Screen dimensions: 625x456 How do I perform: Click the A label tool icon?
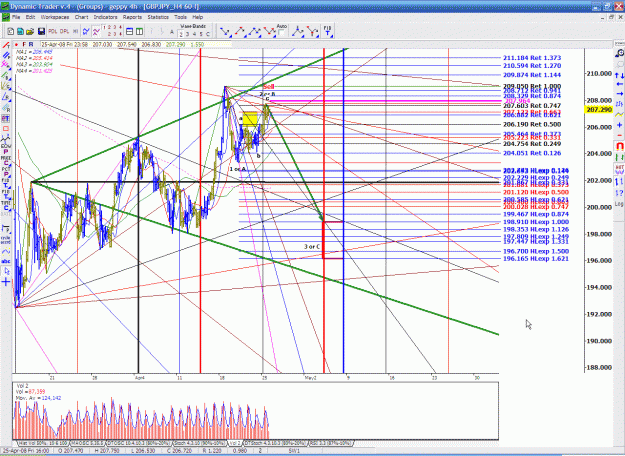tap(172, 31)
